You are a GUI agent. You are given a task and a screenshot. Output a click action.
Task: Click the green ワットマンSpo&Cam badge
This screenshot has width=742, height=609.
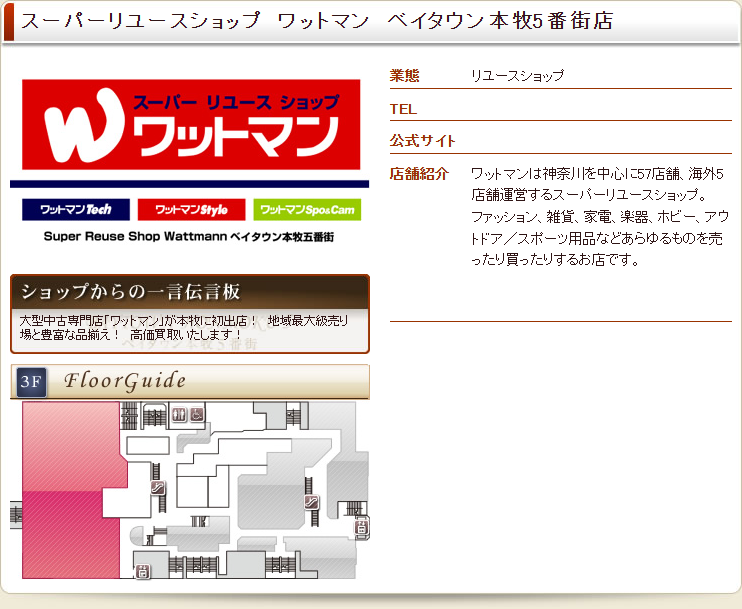point(307,210)
